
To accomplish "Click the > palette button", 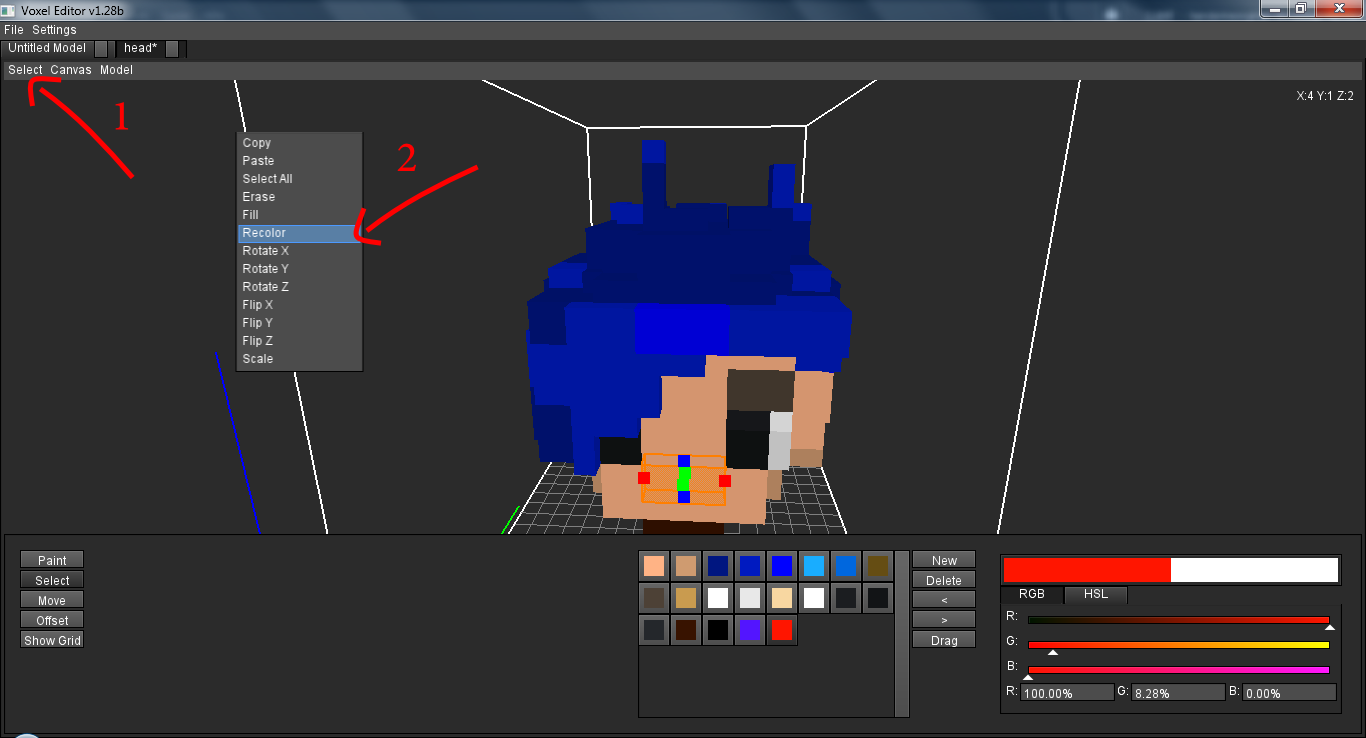I will point(944,620).
